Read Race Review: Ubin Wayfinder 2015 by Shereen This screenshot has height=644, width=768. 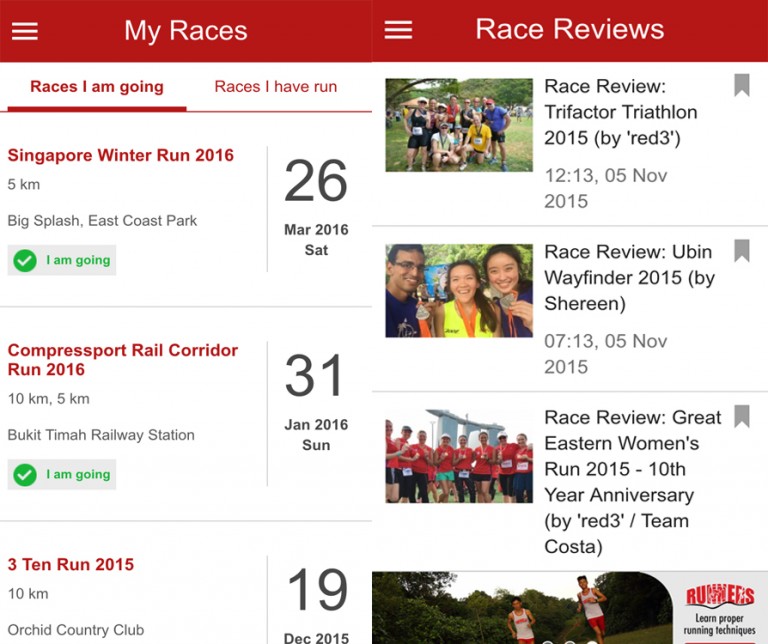(629, 278)
